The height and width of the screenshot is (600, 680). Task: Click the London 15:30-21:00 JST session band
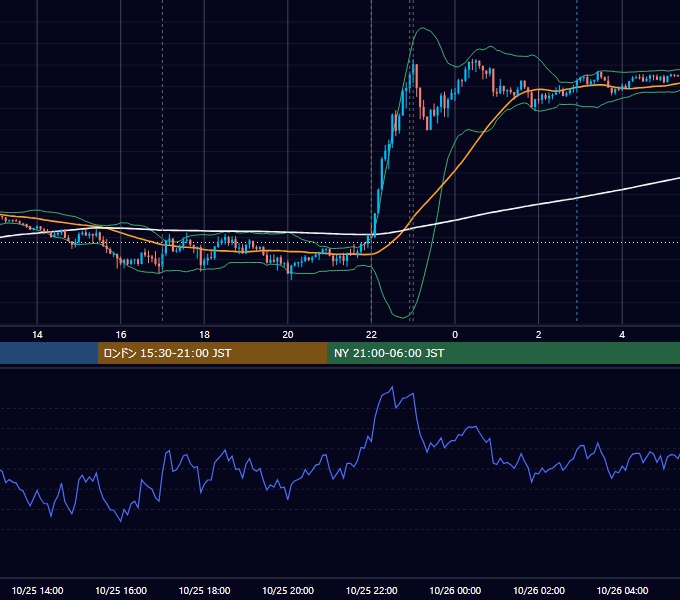[x=212, y=353]
